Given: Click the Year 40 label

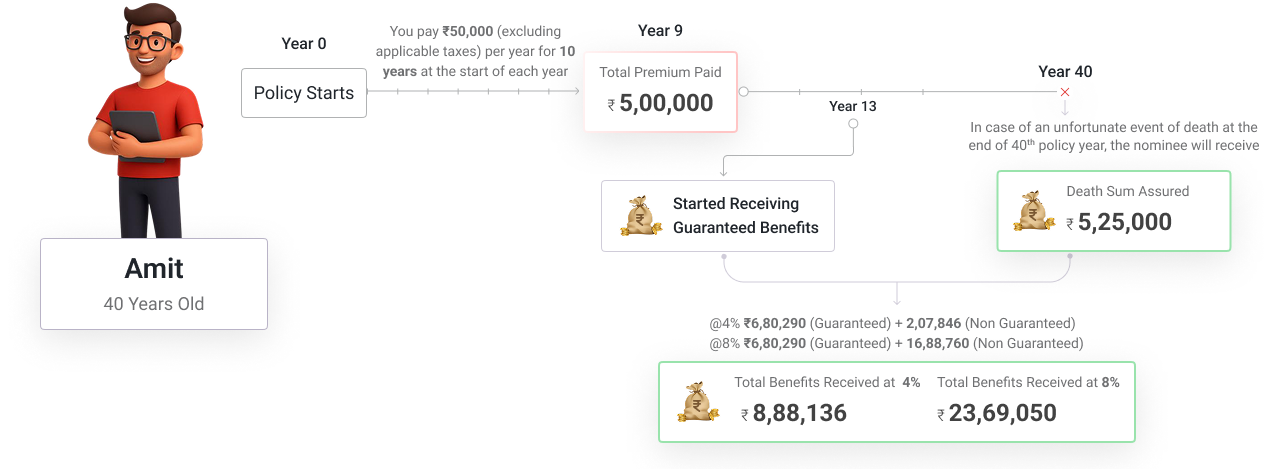Looking at the screenshot, I should [1065, 71].
